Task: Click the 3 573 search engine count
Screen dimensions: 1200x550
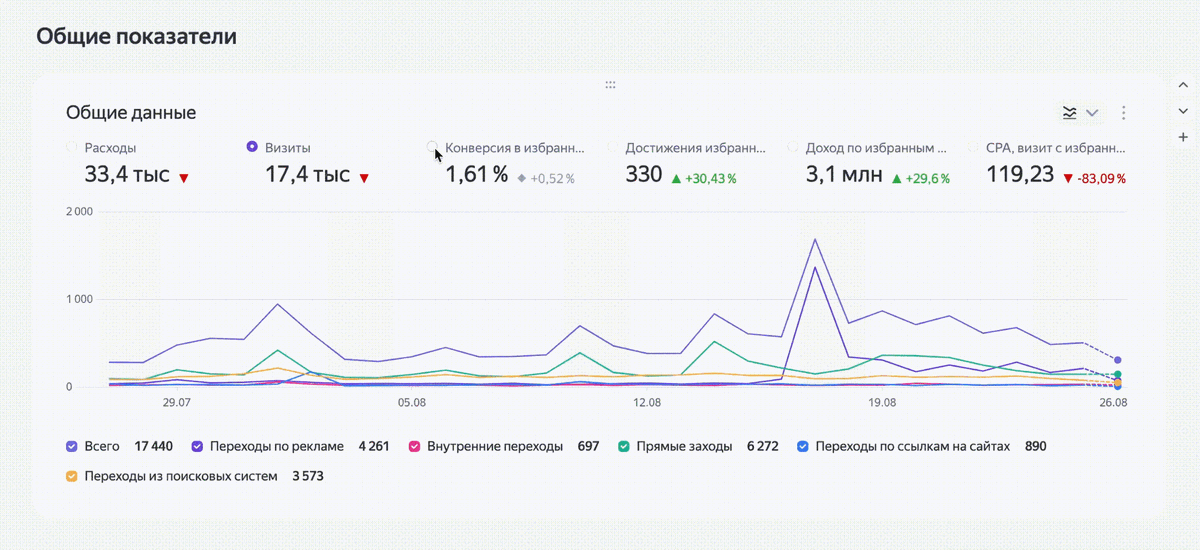Action: [x=308, y=476]
